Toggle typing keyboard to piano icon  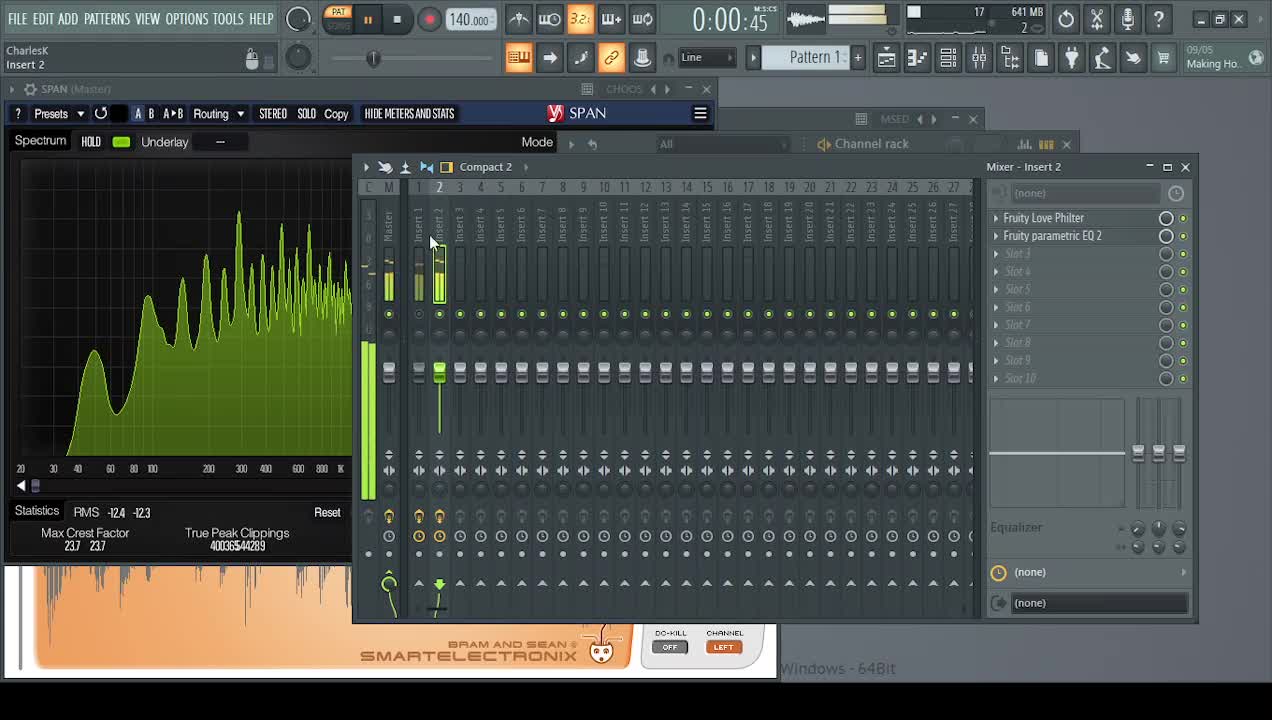coord(518,58)
